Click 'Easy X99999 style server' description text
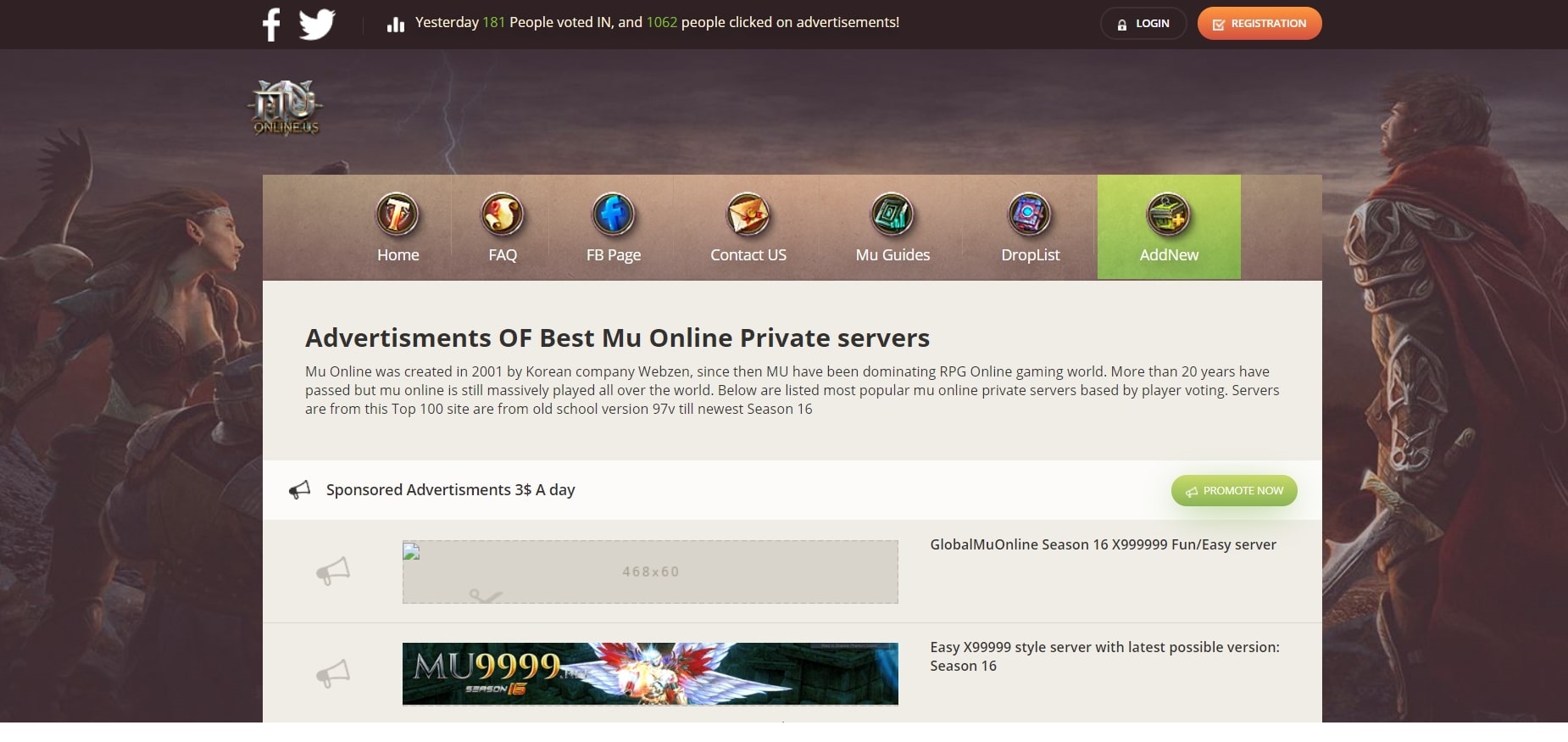The width and height of the screenshot is (1568, 742). point(1104,656)
